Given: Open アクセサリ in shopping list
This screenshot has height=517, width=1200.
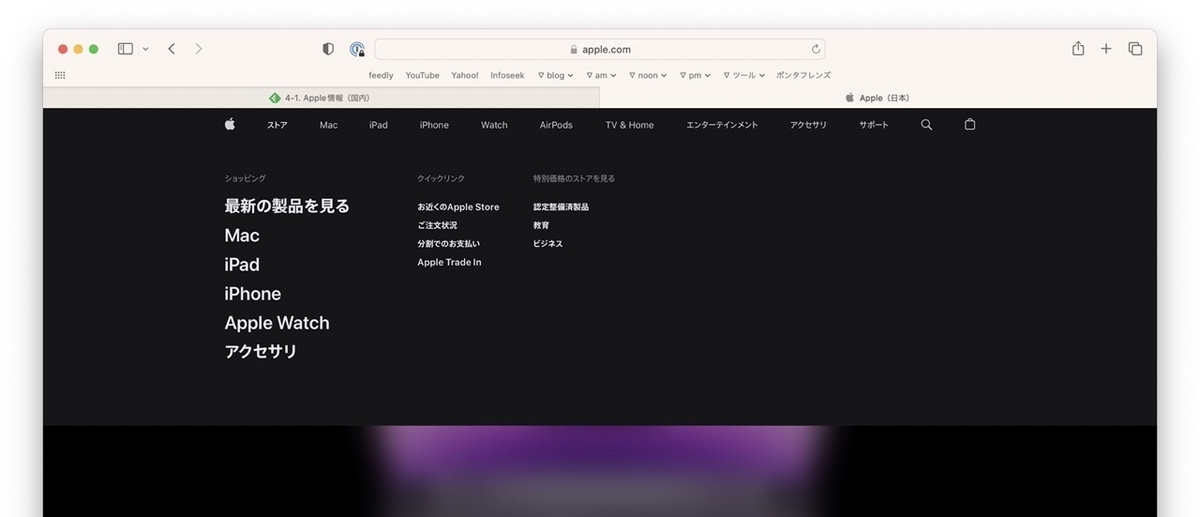Looking at the screenshot, I should coord(261,352).
